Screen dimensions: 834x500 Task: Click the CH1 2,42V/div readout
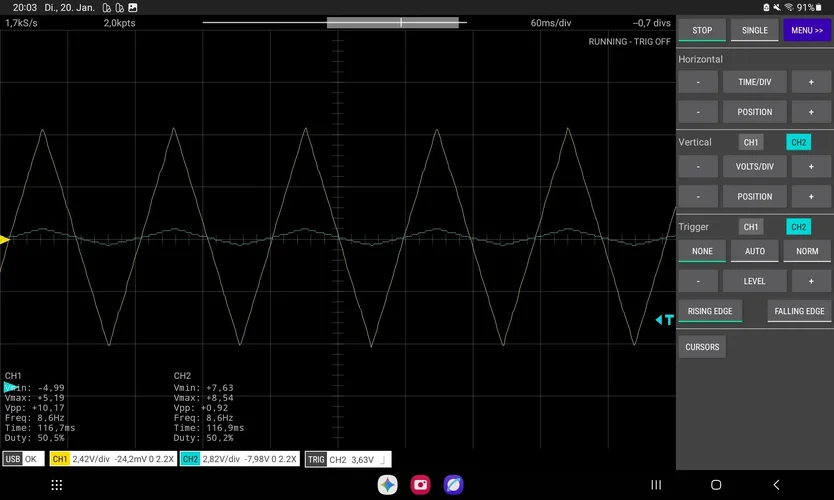[91, 459]
